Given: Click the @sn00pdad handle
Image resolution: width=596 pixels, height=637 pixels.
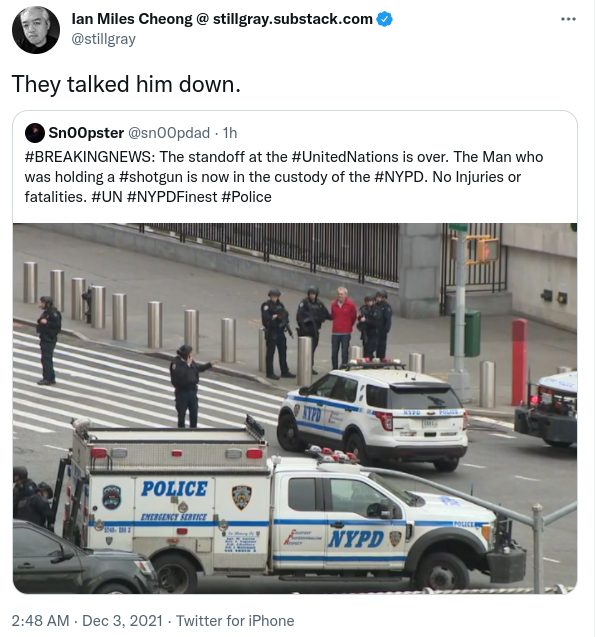Looking at the screenshot, I should tap(169, 133).
